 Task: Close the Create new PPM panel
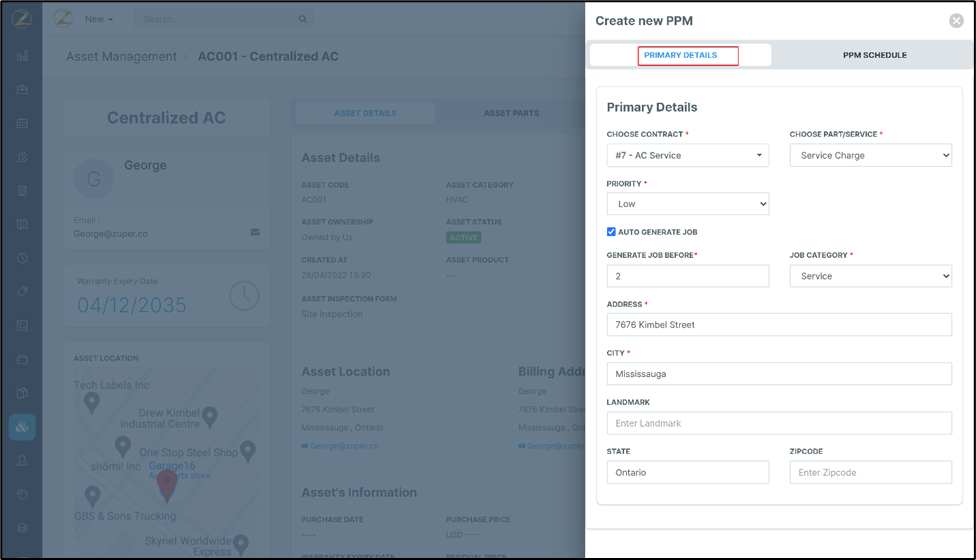[x=956, y=21]
